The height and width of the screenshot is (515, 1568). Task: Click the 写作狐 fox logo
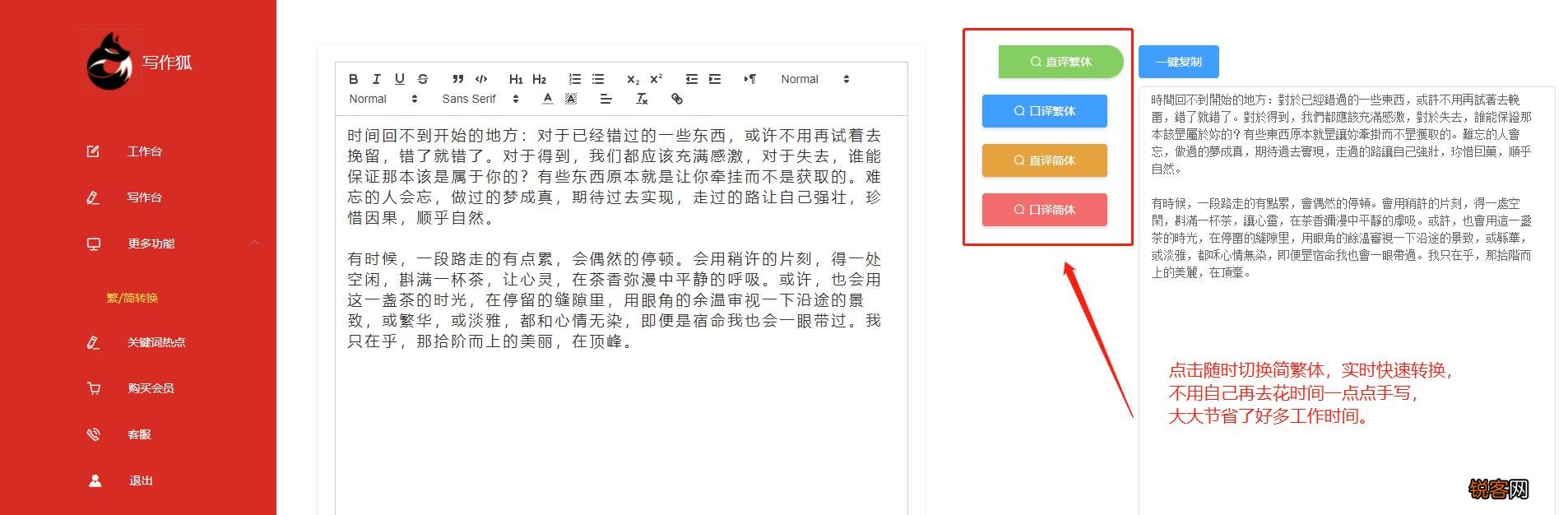tap(109, 62)
